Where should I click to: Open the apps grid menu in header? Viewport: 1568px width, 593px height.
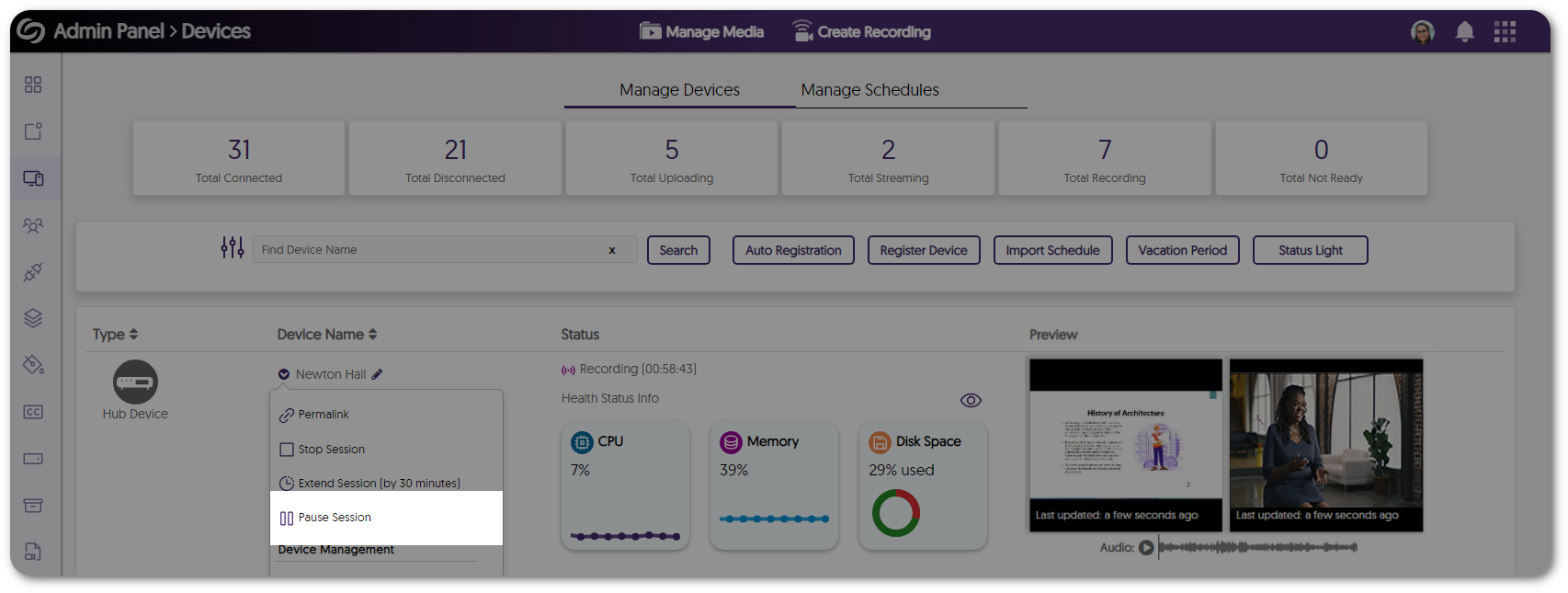point(1505,32)
